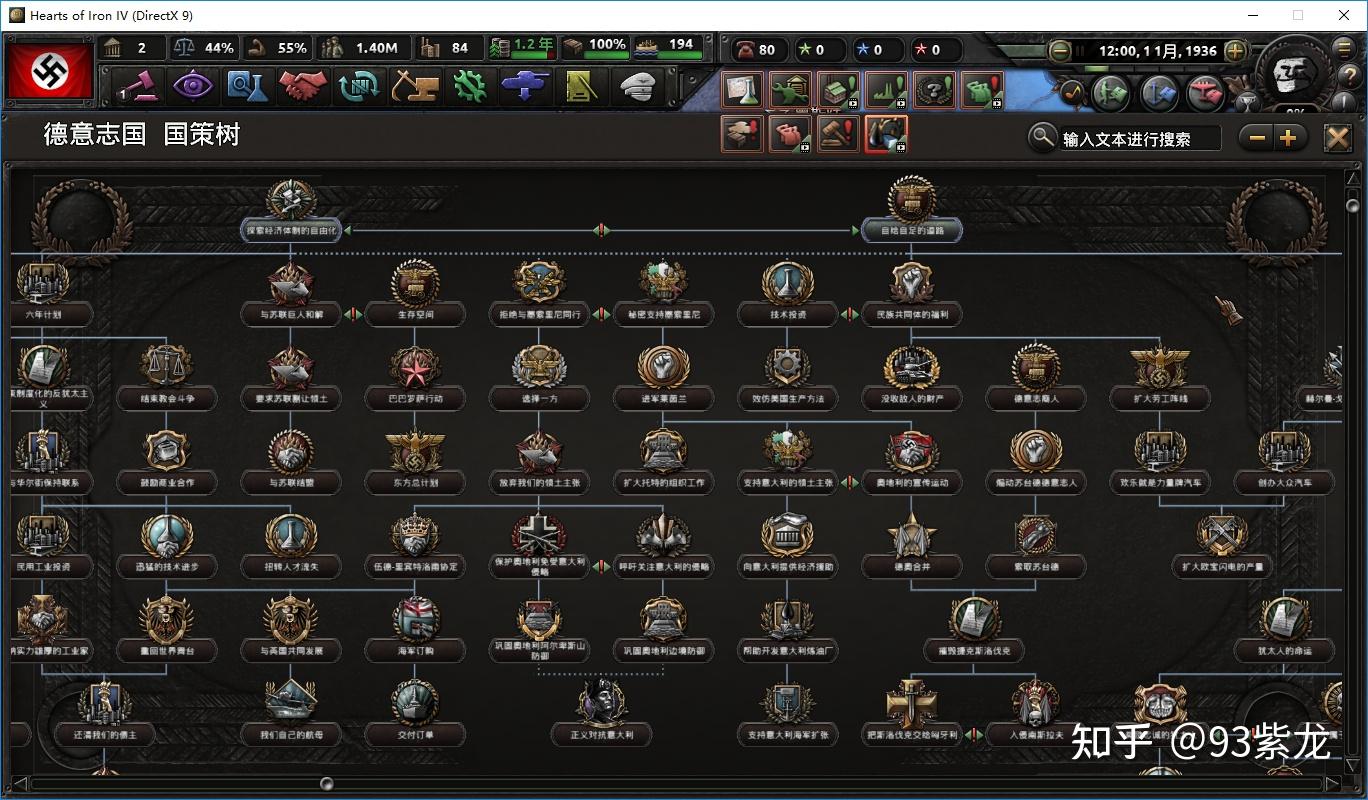This screenshot has height=800, width=1368.
Task: Choose 鼓励商业合作 focus
Action: click(167, 464)
